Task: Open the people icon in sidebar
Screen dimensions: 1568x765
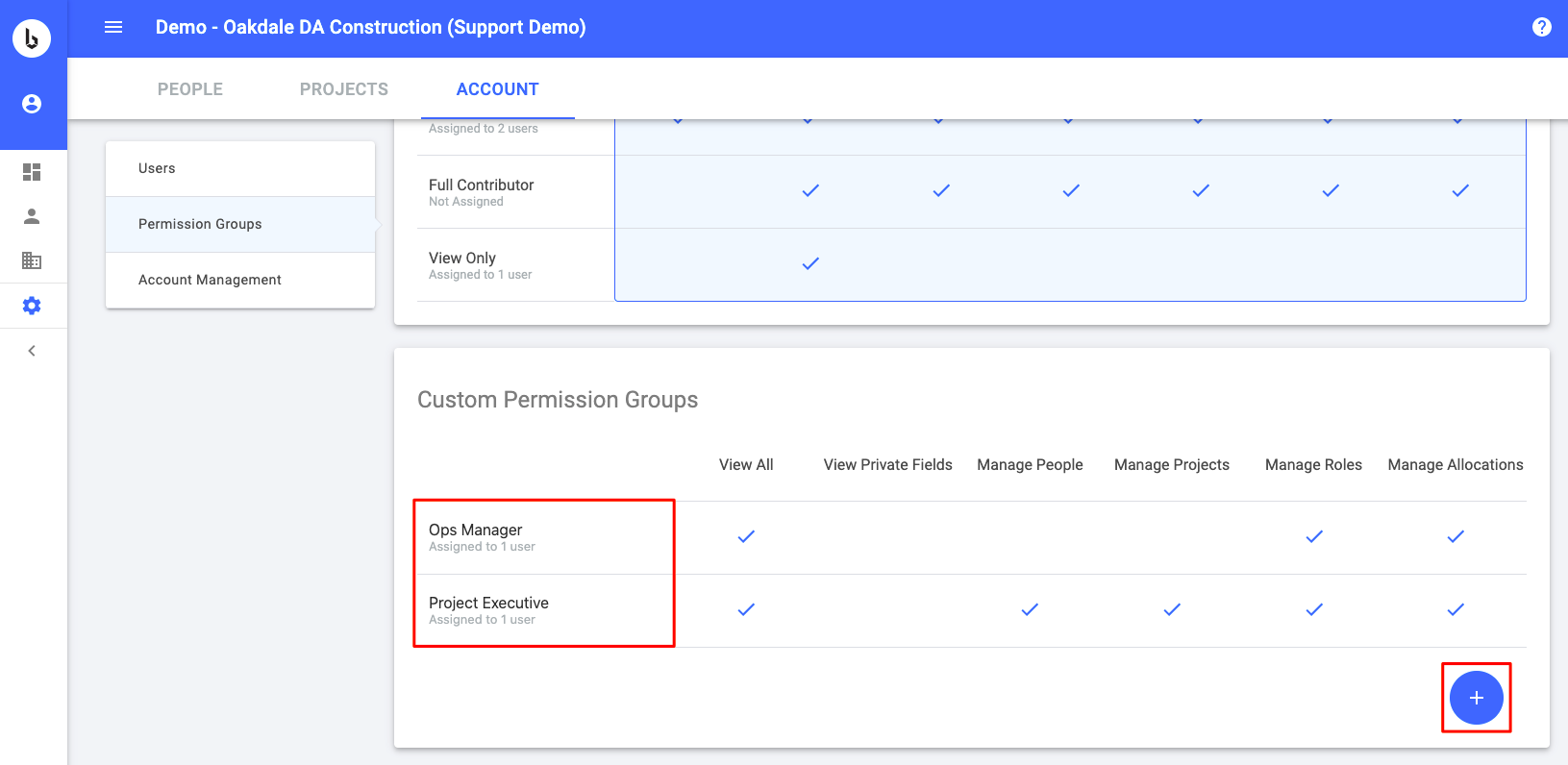Action: click(x=32, y=216)
